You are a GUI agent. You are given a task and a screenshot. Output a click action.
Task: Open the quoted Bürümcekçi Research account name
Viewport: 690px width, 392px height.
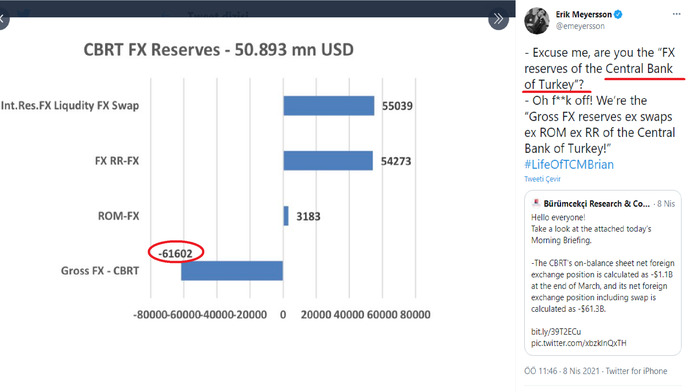596,204
